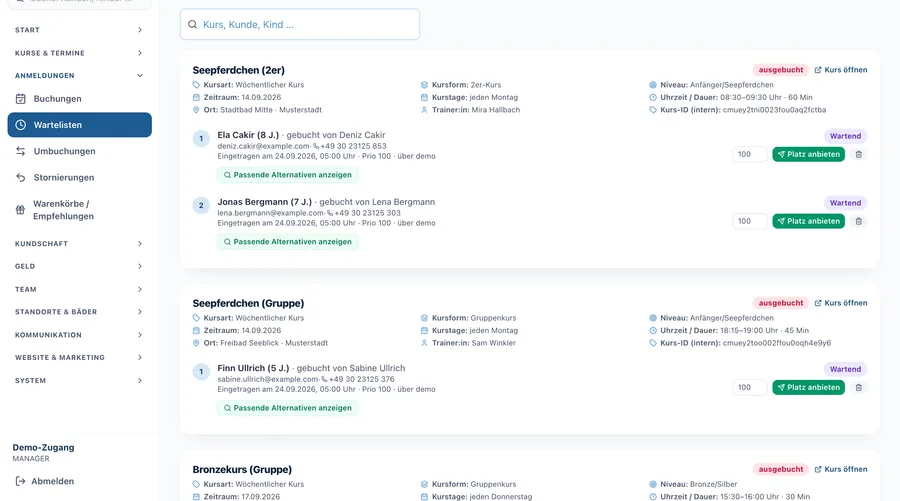The height and width of the screenshot is (501, 900).
Task: Click the Niveau icon in Seepferdchen (Gruppe)
Action: [x=653, y=318]
